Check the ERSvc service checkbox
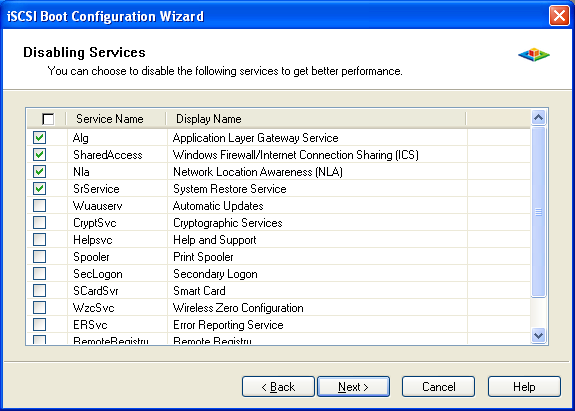 (40, 324)
